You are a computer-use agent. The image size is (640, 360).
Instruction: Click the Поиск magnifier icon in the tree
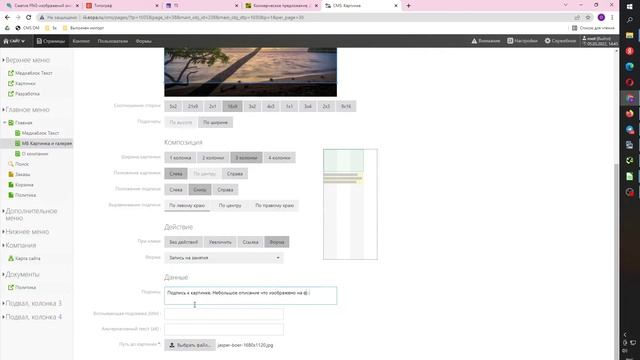tap(11, 164)
